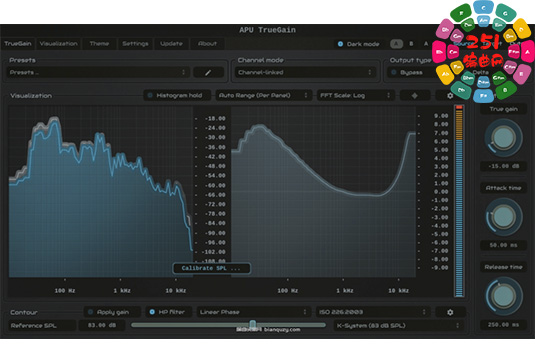This screenshot has height=363, width=535.
Task: Click the True gain label
Action: coord(503,109)
